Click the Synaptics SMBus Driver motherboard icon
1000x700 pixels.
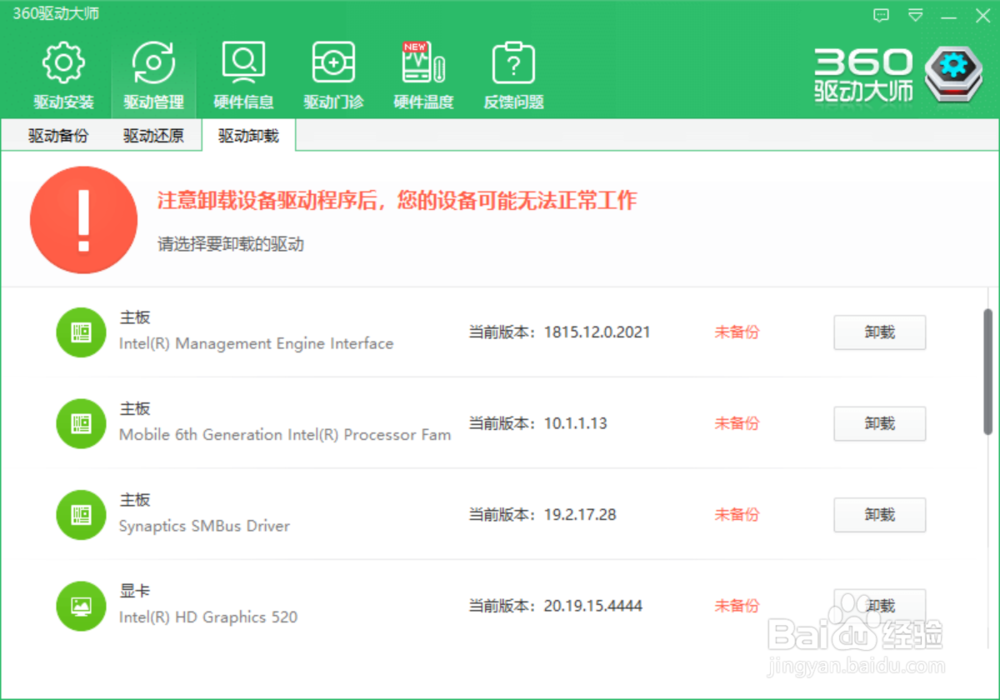[x=80, y=514]
